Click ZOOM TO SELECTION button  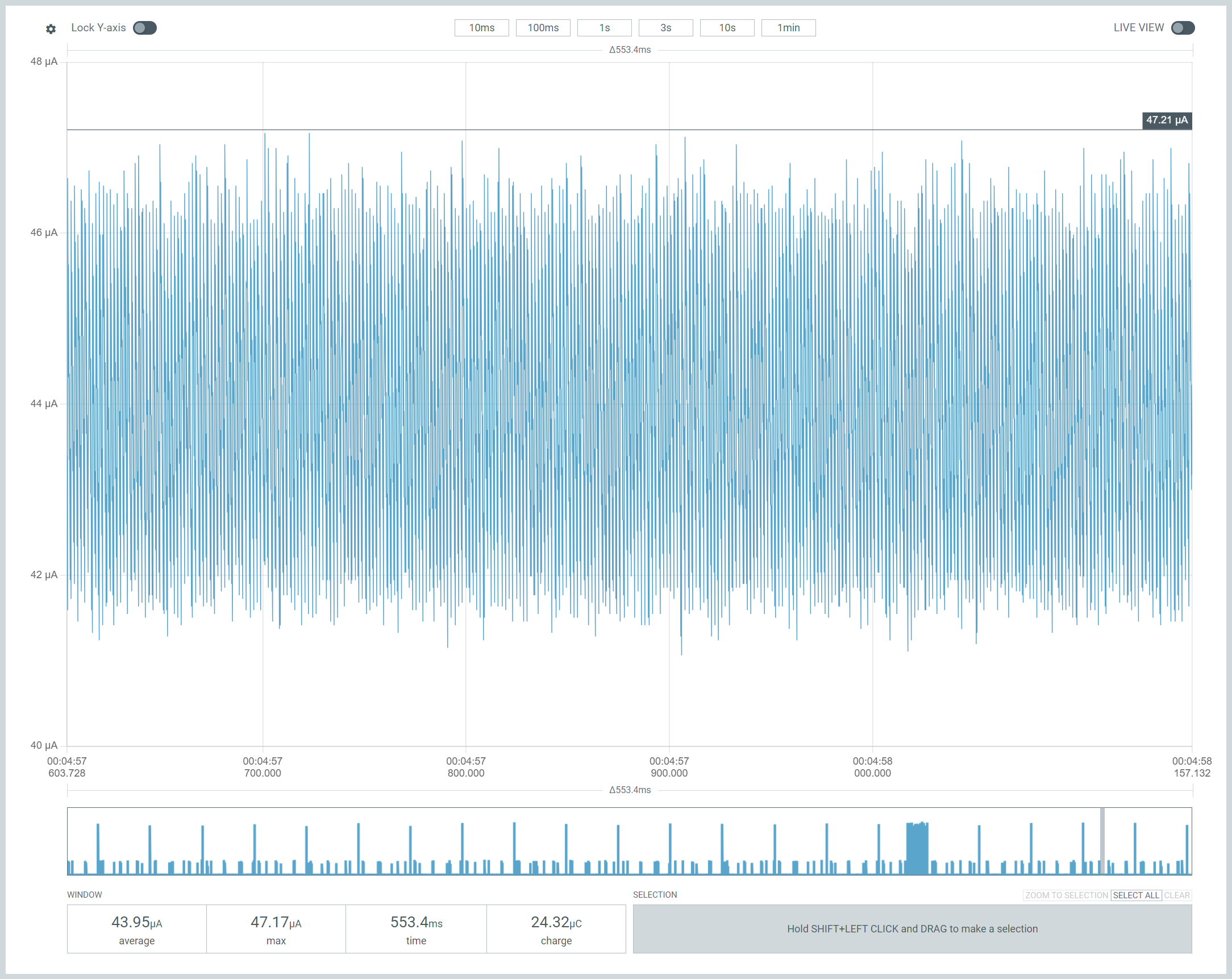point(1065,895)
